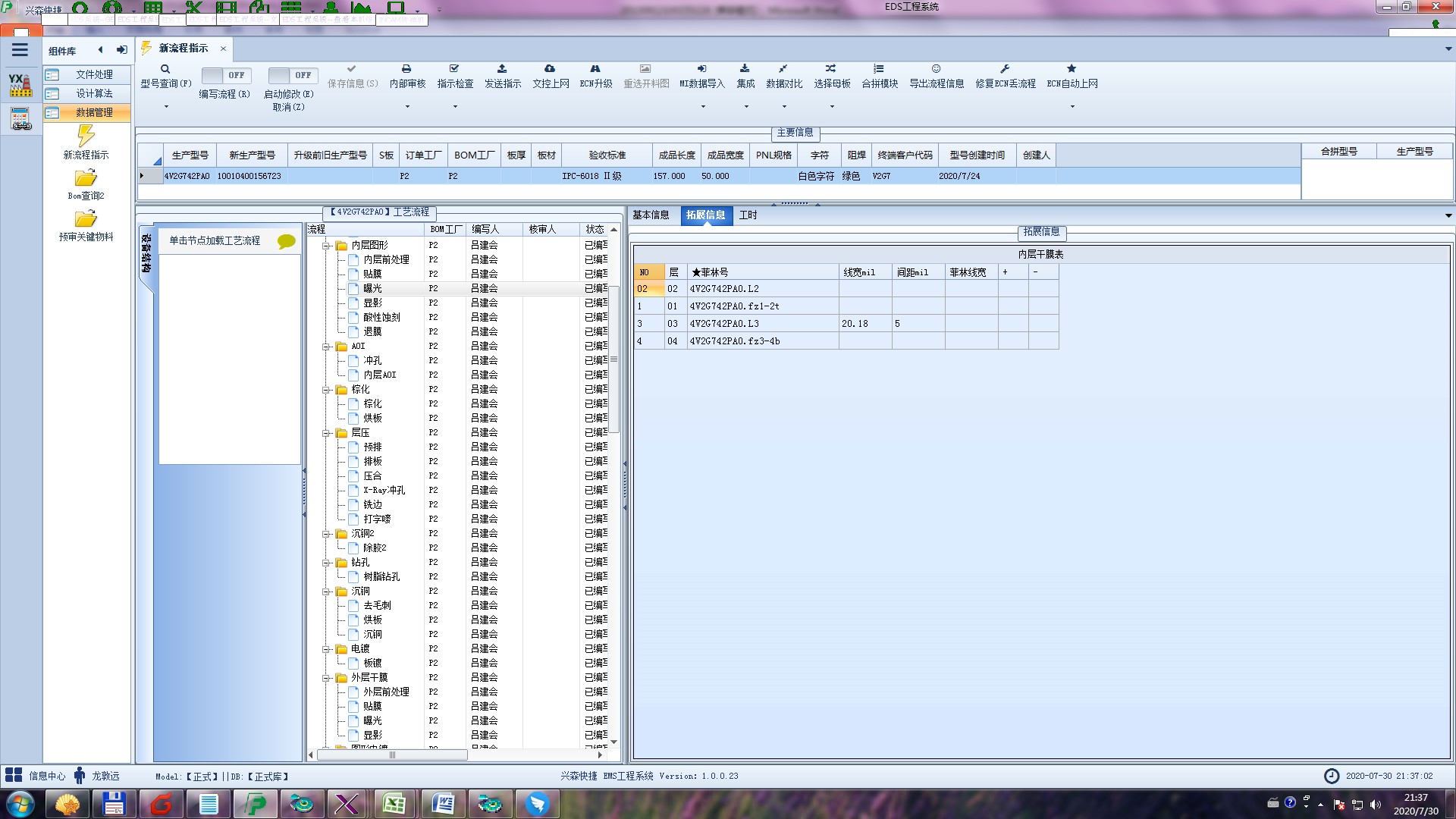
Task: Open Excel from the Windows taskbar
Action: (394, 803)
